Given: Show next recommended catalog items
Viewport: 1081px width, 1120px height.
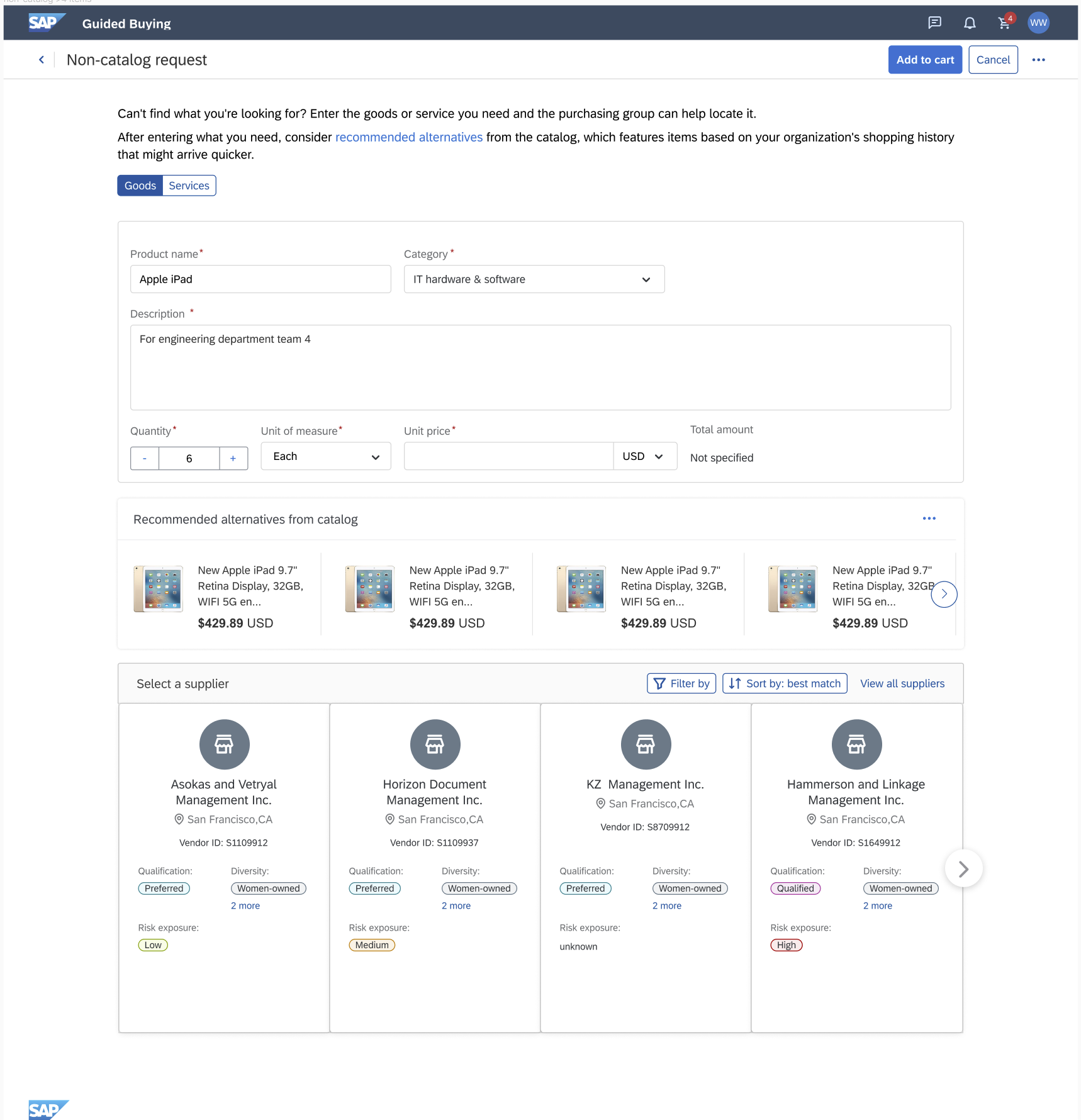Looking at the screenshot, I should pyautogui.click(x=944, y=594).
